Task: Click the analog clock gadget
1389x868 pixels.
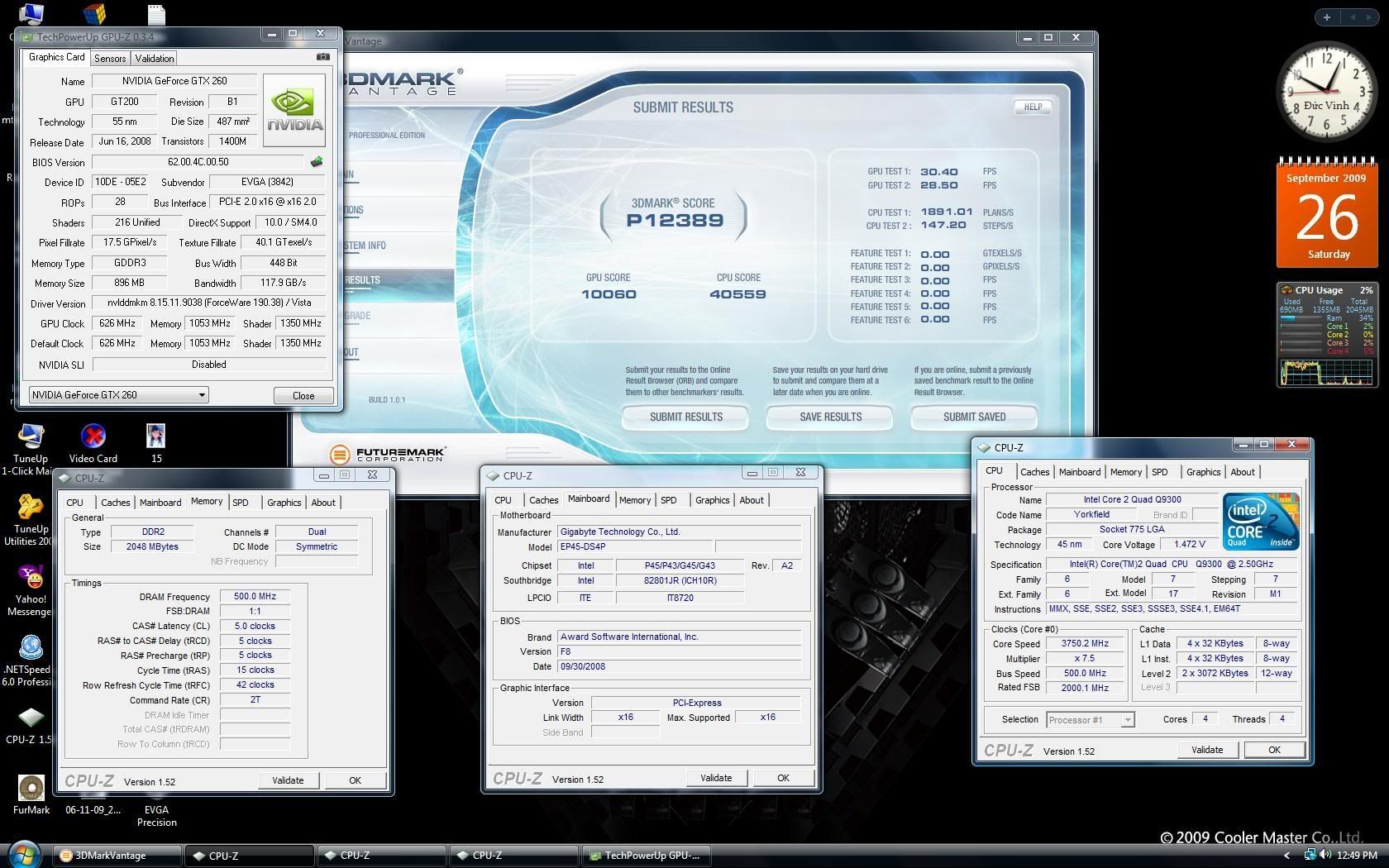Action: pos(1326,93)
